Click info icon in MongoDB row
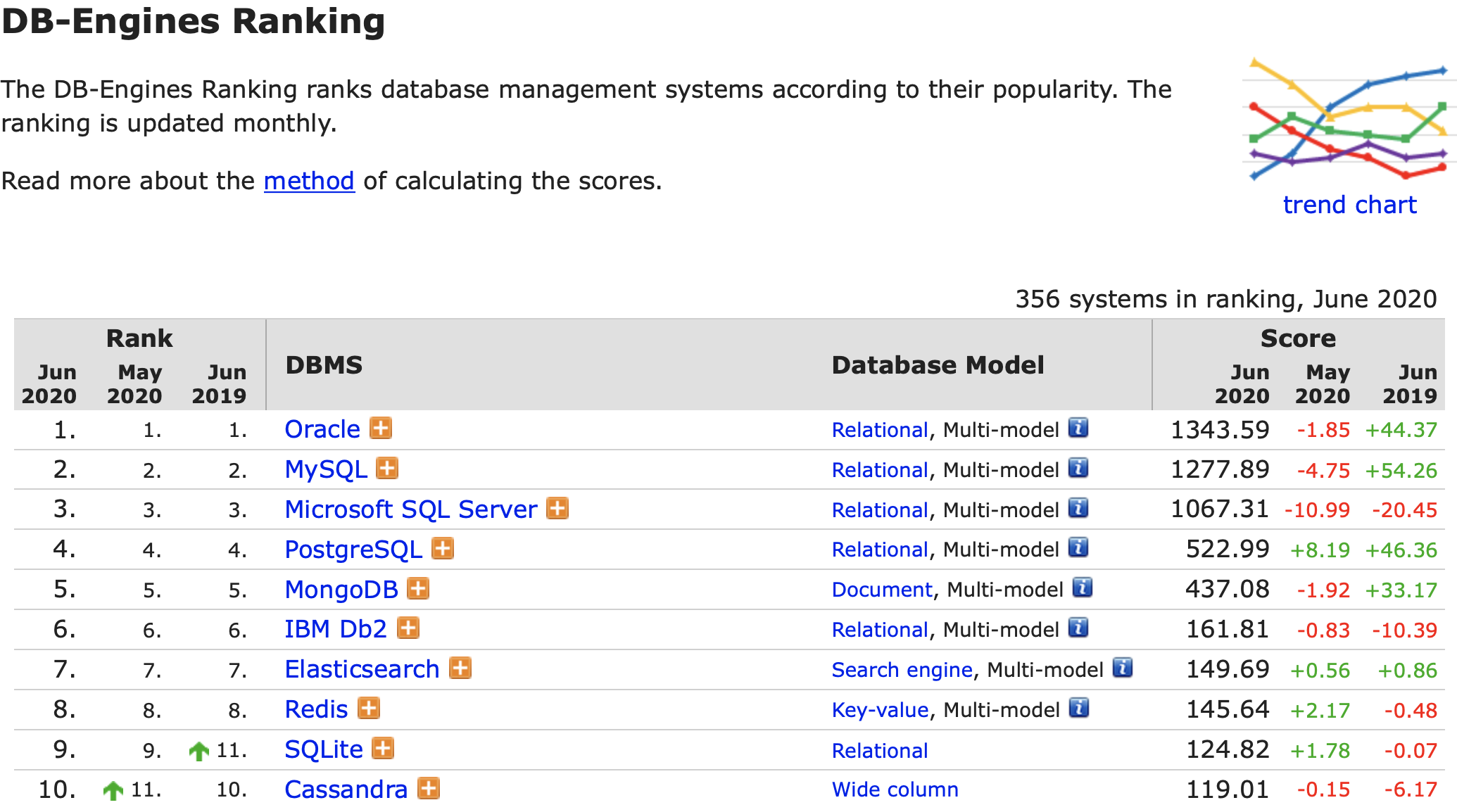Image resolution: width=1457 pixels, height=812 pixels. pyautogui.click(x=1083, y=588)
